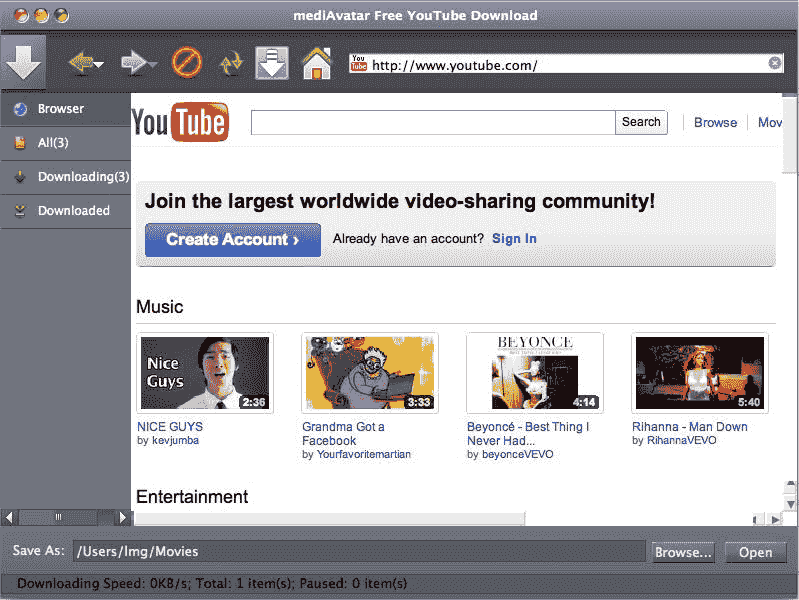Click the large download arrow button

(23, 62)
